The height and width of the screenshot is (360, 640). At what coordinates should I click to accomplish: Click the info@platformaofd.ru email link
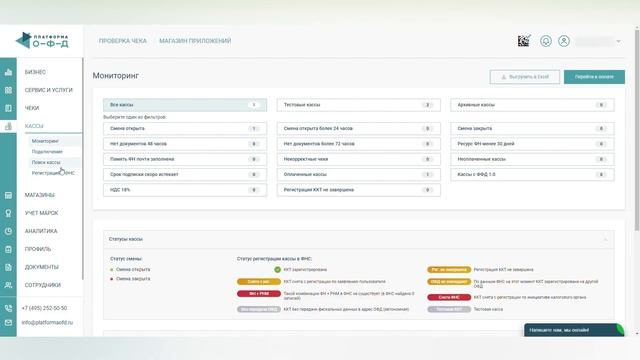(x=47, y=322)
